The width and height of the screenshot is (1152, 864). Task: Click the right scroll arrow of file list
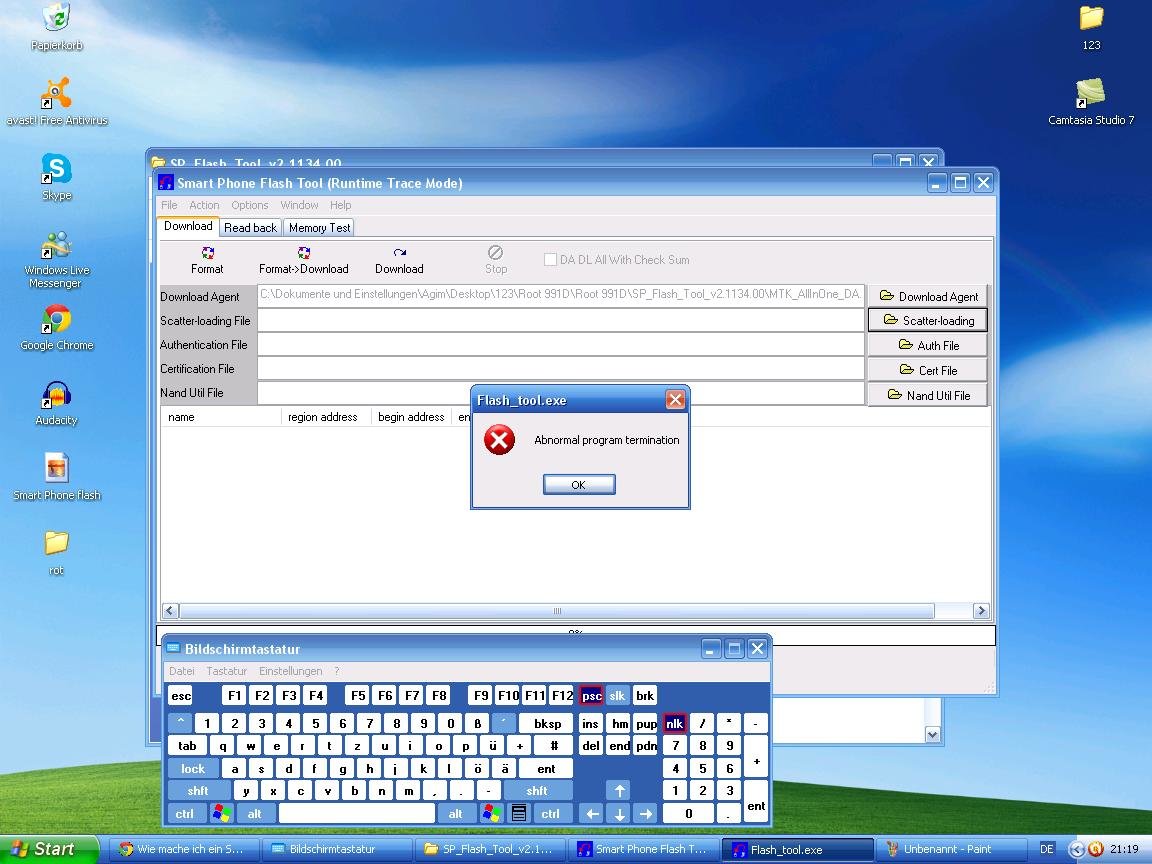click(981, 611)
